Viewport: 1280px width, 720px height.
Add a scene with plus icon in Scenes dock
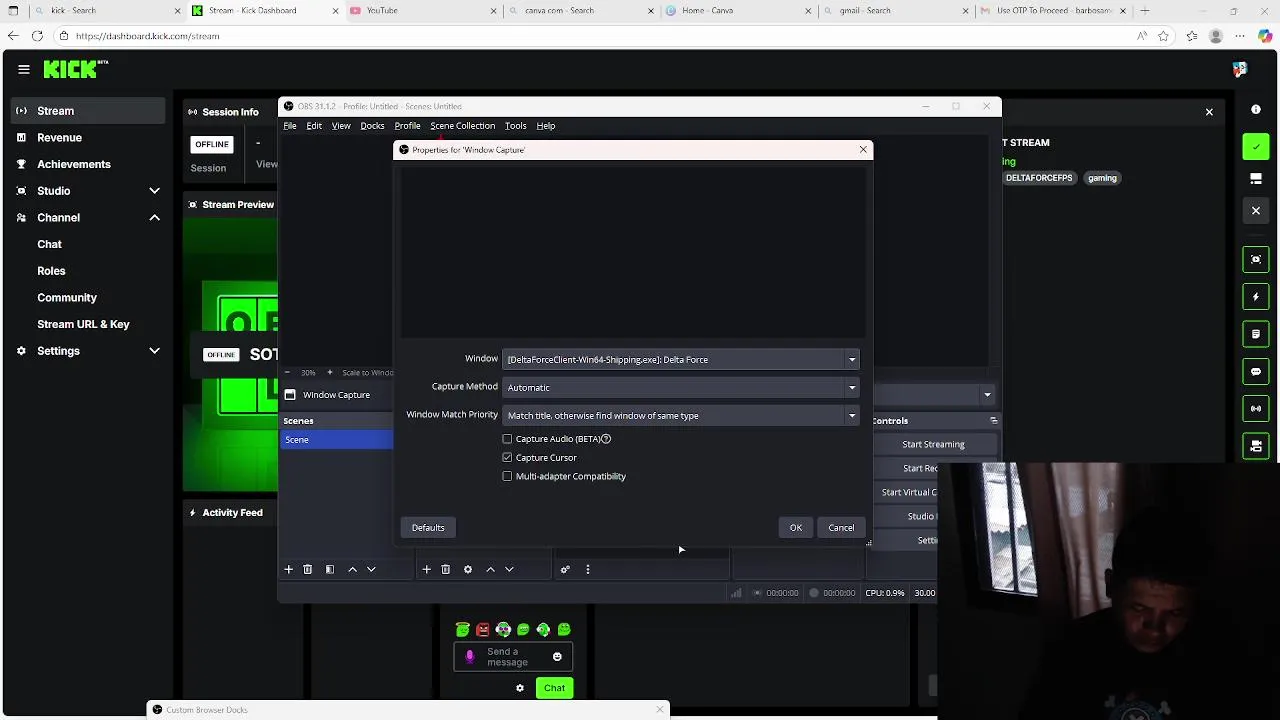tap(288, 569)
